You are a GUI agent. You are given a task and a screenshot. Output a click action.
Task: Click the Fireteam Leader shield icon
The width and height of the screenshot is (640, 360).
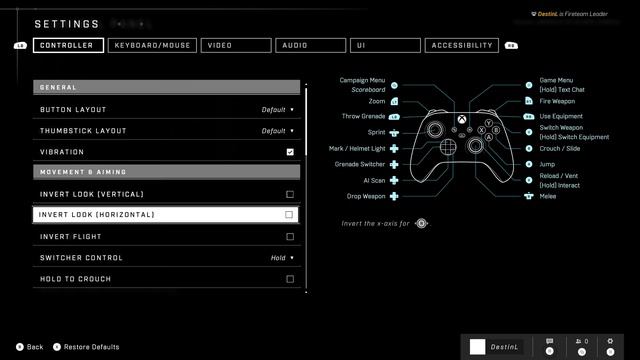click(x=533, y=14)
